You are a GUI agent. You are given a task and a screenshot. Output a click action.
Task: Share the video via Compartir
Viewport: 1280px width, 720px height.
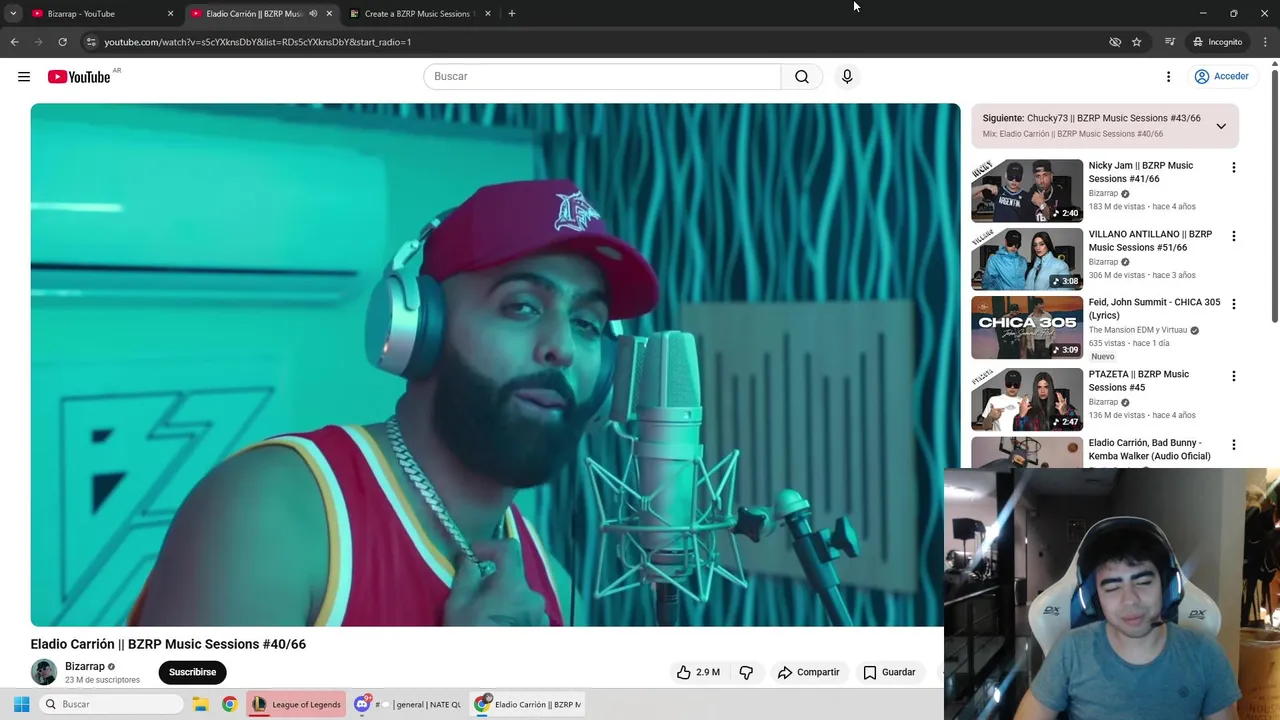[808, 672]
